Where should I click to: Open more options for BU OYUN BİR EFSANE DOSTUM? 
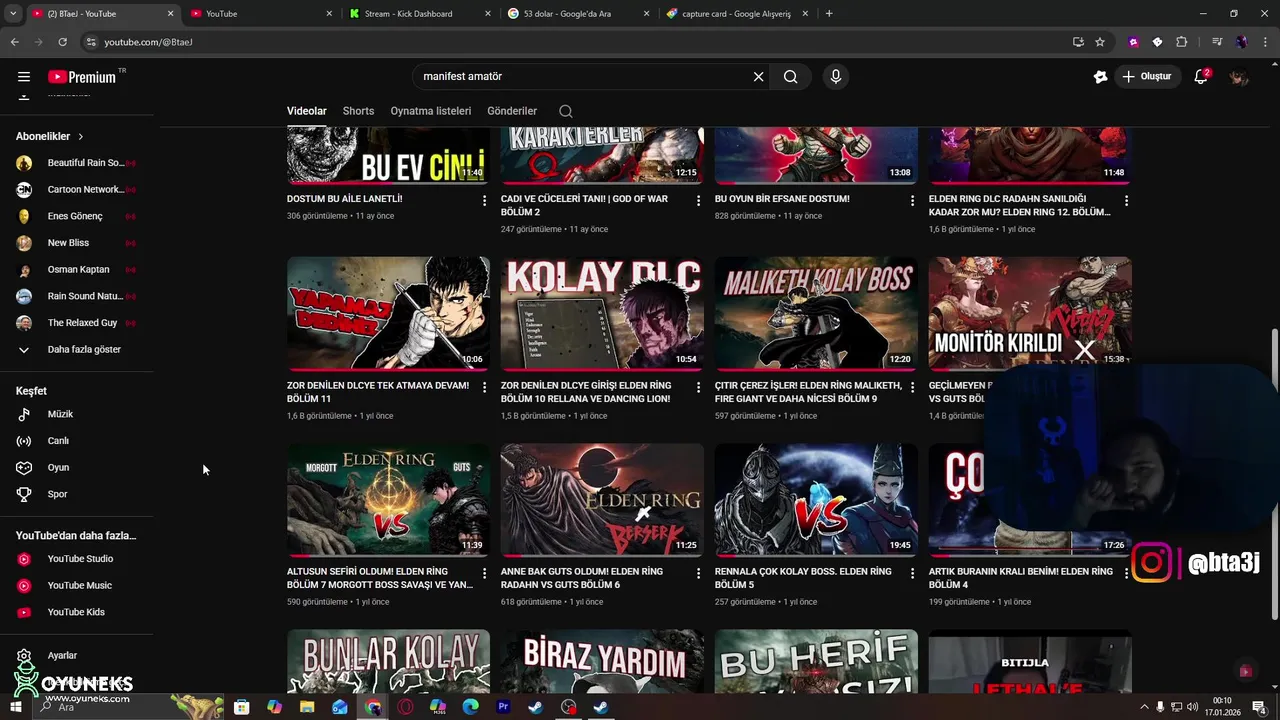(912, 200)
